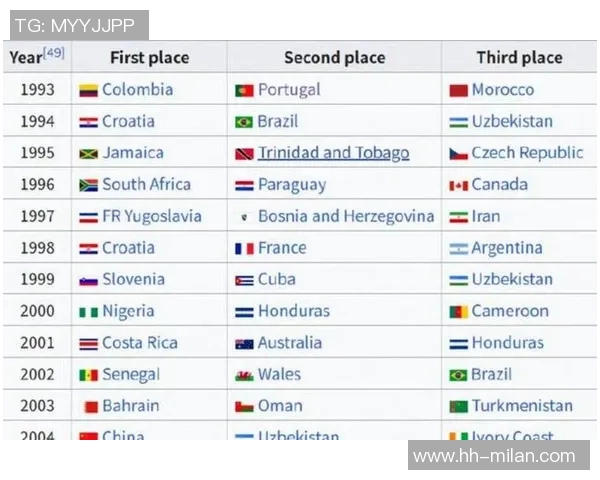Viewport: 600px width, 480px height.
Task: Click the Canada flag icon
Action: [459, 185]
